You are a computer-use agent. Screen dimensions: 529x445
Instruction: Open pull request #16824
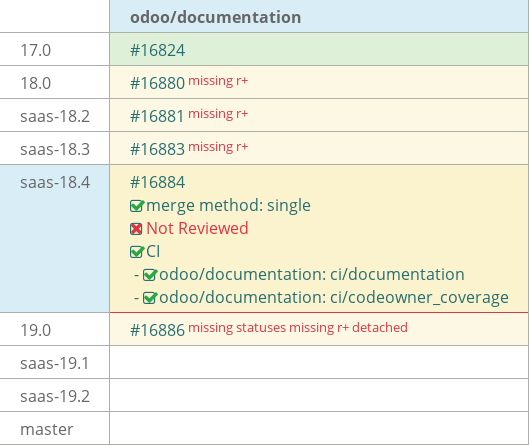(158, 51)
